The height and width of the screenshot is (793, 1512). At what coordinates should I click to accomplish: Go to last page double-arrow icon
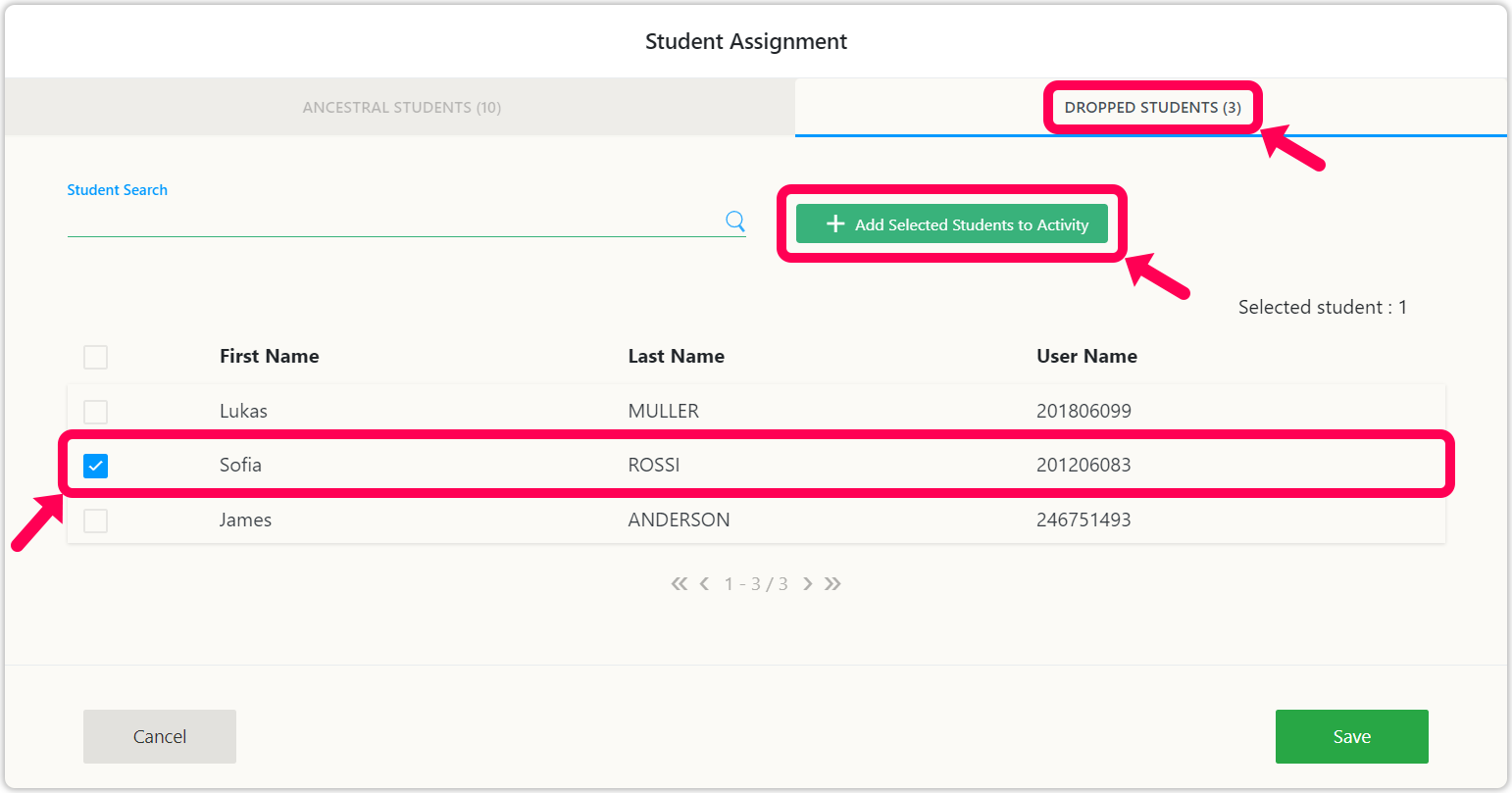(832, 584)
